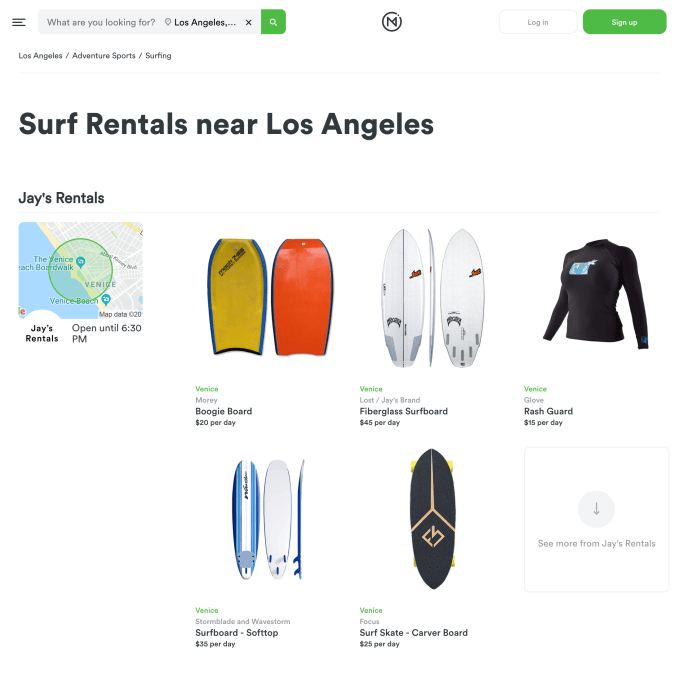Viewport: 679px width, 678px height.
Task: Open the hamburger menu icon
Action: tap(19, 22)
